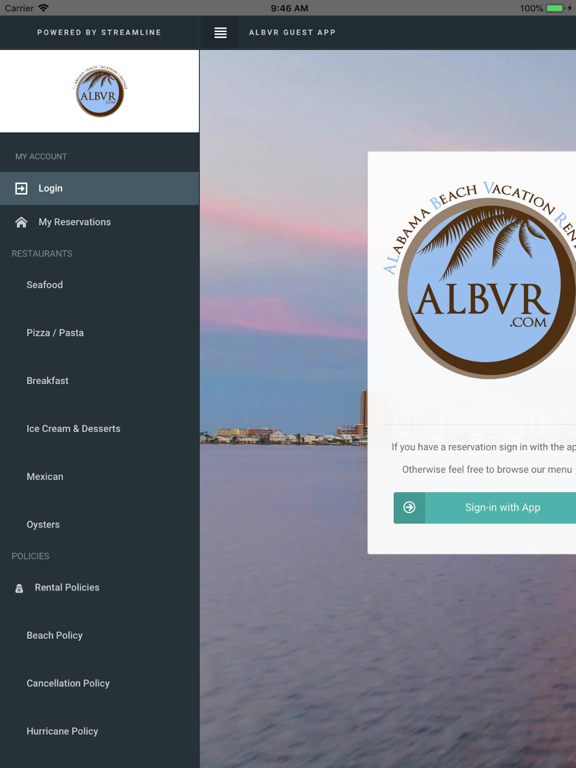Screen dimensions: 576x768
Task: Click the Rental Policies lock icon
Action: click(19, 588)
